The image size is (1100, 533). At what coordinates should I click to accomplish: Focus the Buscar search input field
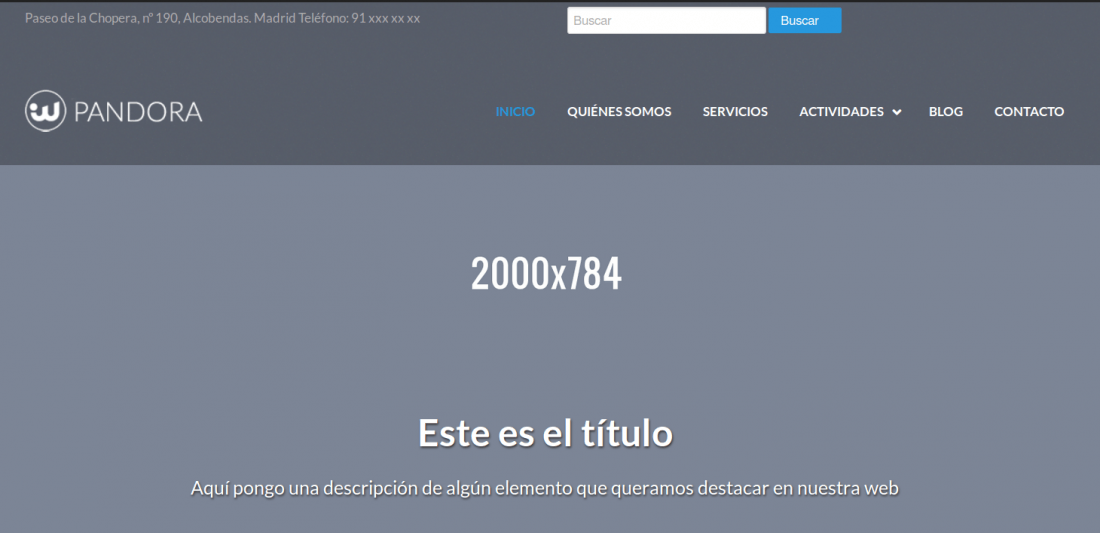666,20
